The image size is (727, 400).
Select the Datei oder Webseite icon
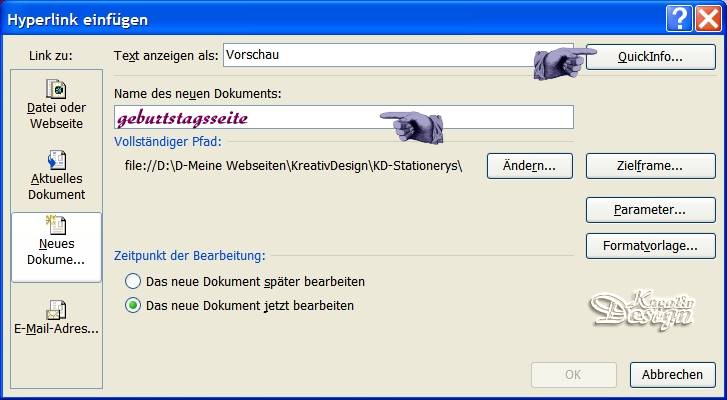point(57,89)
